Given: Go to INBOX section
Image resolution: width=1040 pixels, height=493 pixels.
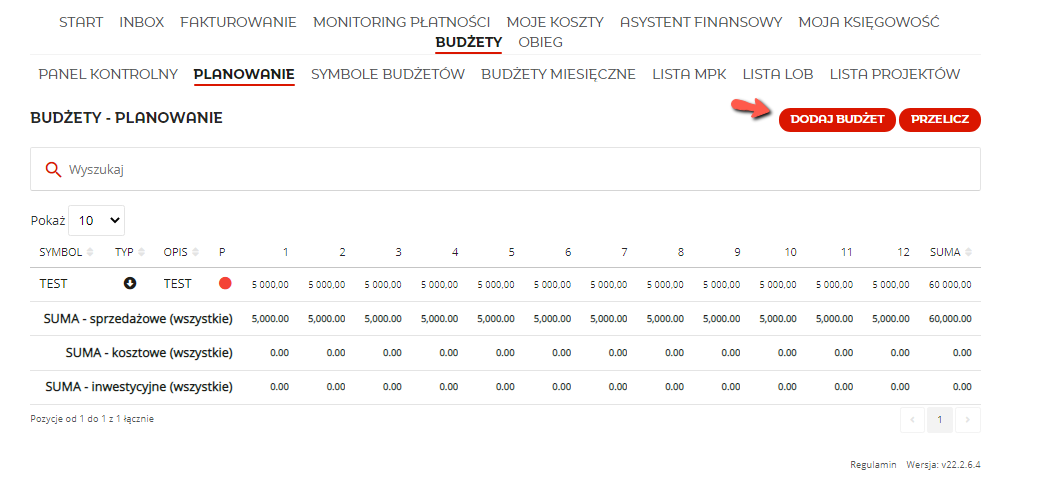Looking at the screenshot, I should 141,22.
